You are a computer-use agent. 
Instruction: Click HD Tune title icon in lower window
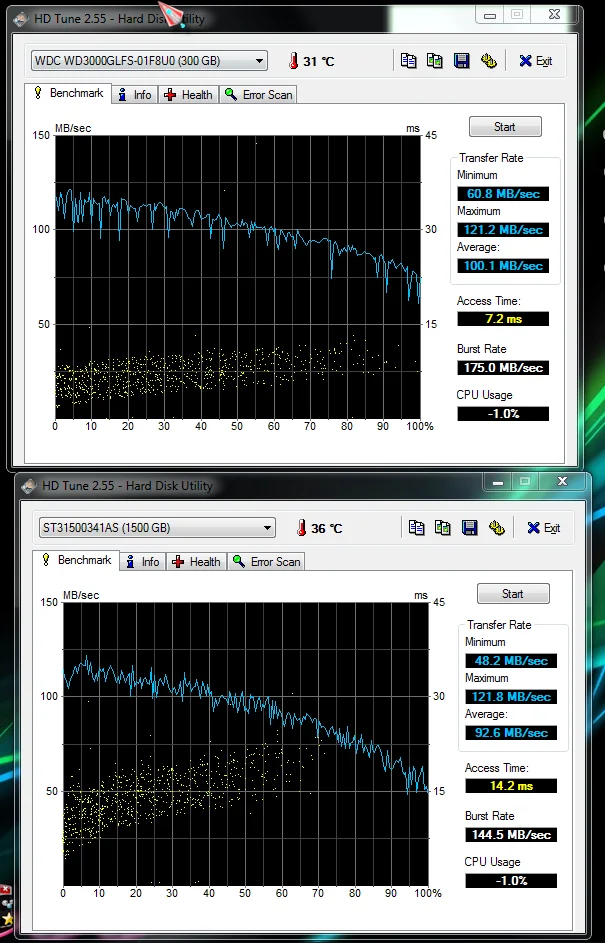[x=29, y=486]
